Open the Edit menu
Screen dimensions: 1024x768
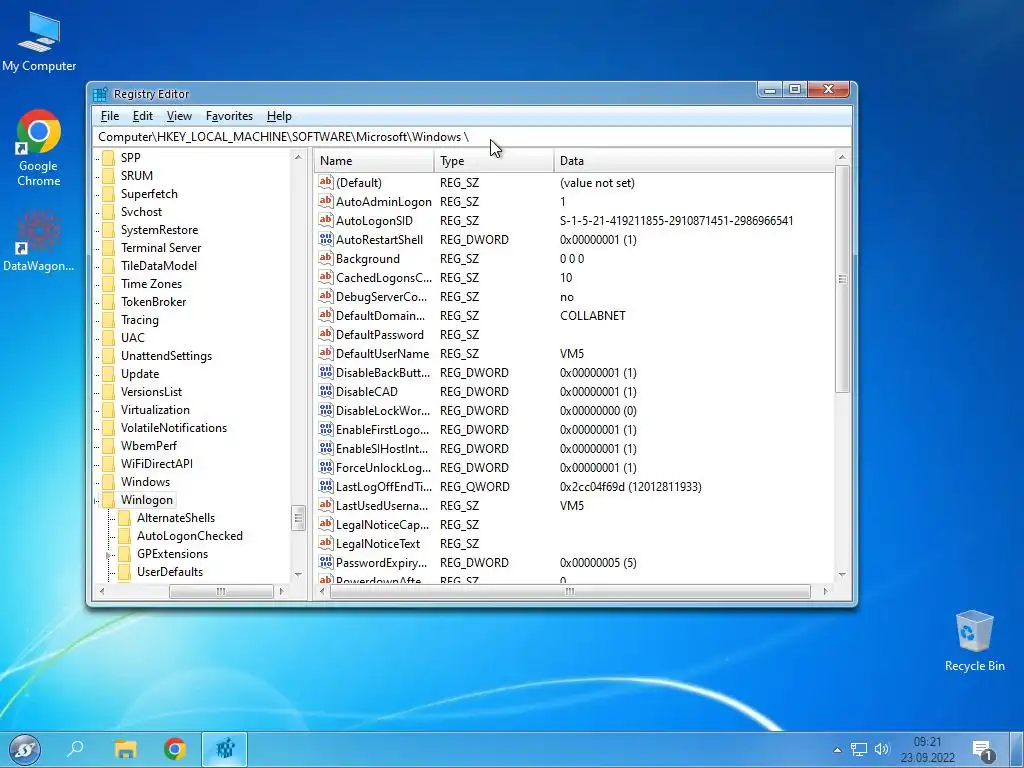(142, 116)
